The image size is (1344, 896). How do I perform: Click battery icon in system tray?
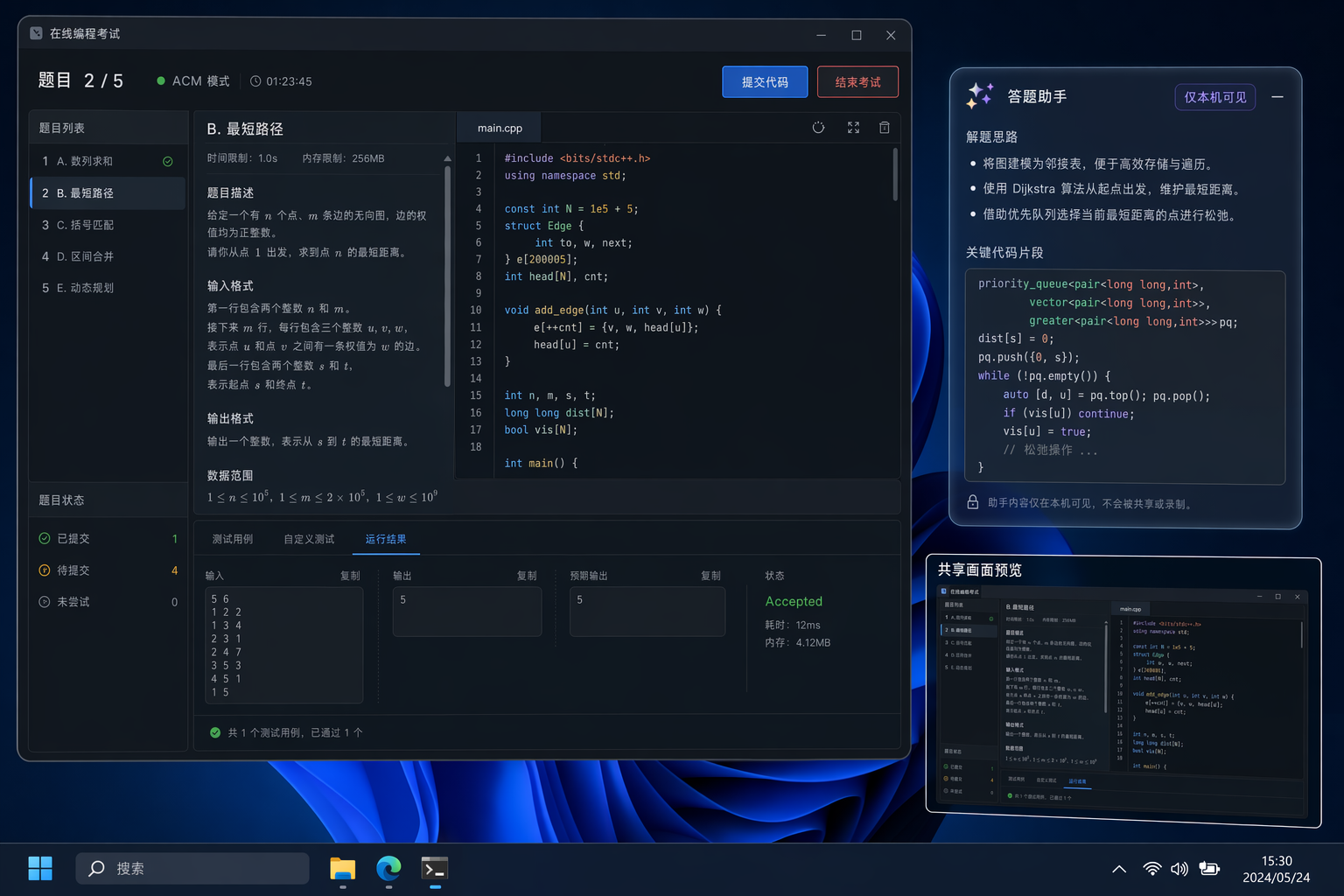tap(1209, 869)
